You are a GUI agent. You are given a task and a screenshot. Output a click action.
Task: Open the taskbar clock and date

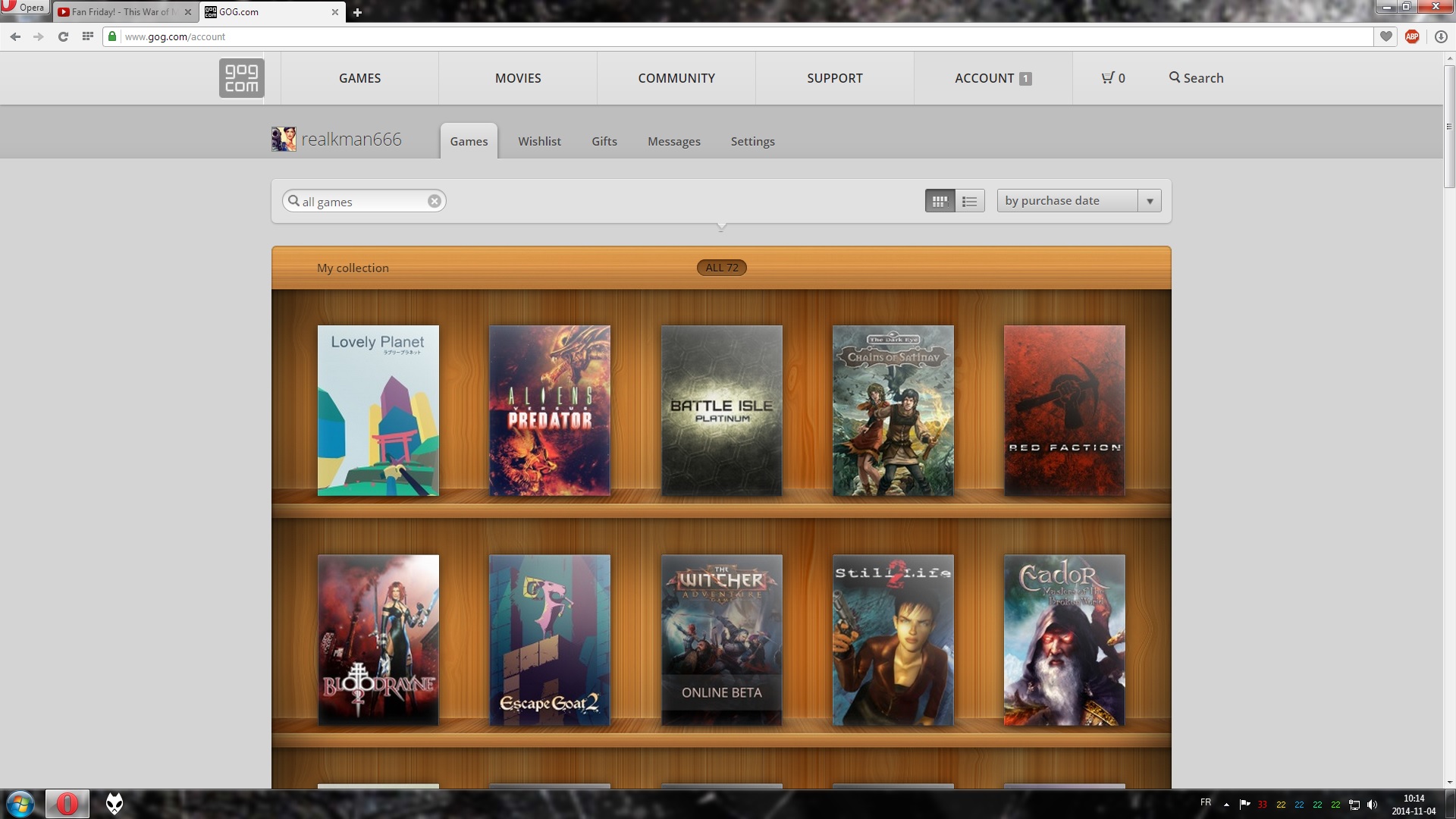1414,805
